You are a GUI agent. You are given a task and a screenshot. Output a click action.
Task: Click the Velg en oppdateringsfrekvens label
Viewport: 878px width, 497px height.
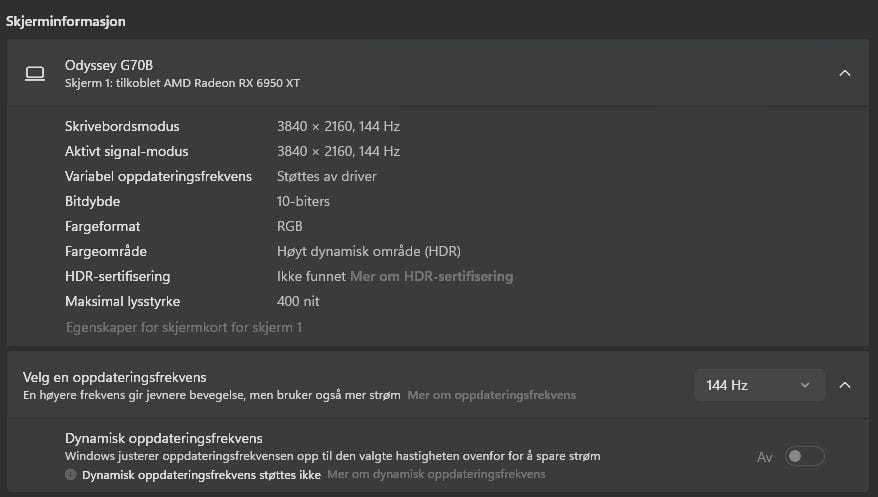coord(114,377)
